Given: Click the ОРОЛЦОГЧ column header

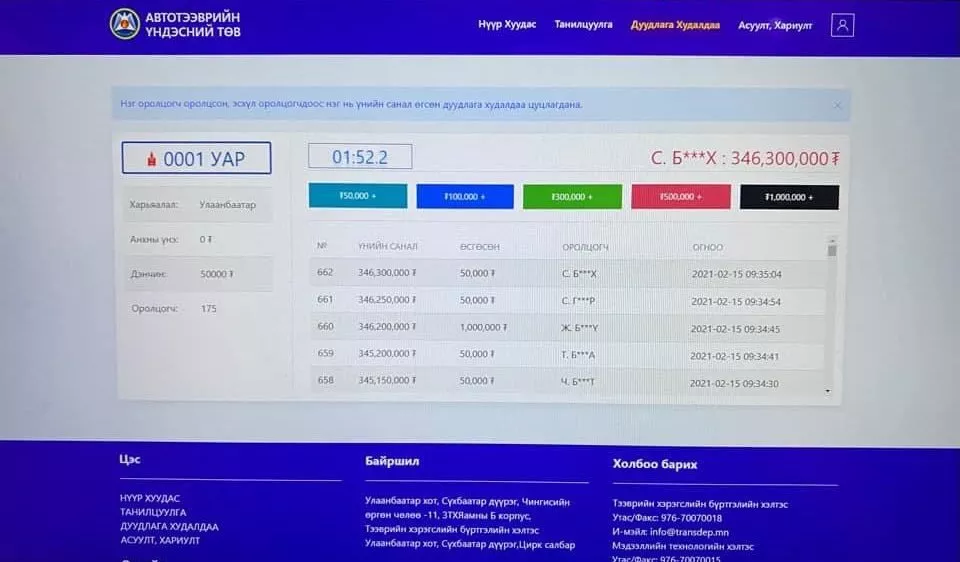Looking at the screenshot, I should pyautogui.click(x=585, y=247).
